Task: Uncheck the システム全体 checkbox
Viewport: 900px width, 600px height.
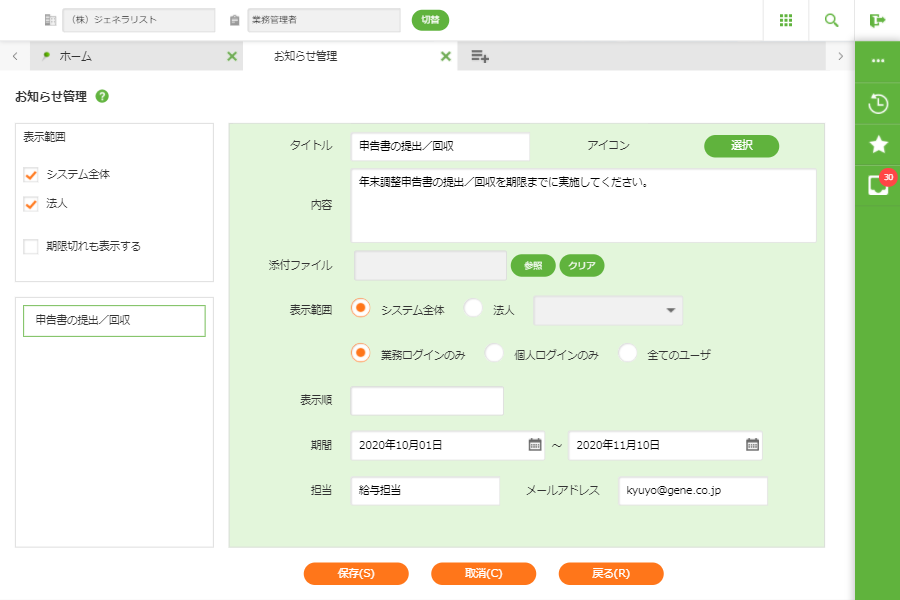Action: pos(31,175)
